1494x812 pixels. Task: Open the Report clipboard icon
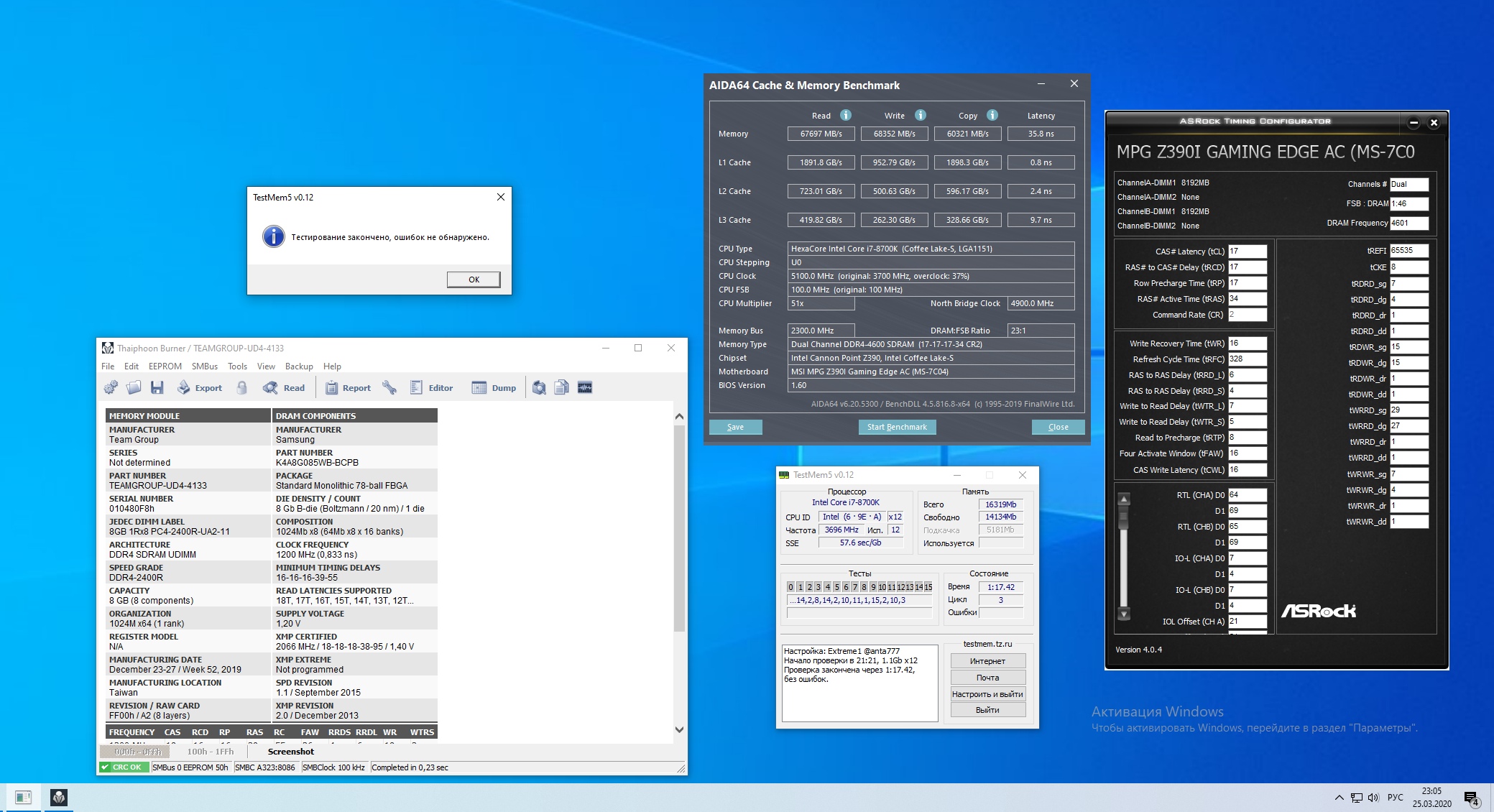[332, 388]
